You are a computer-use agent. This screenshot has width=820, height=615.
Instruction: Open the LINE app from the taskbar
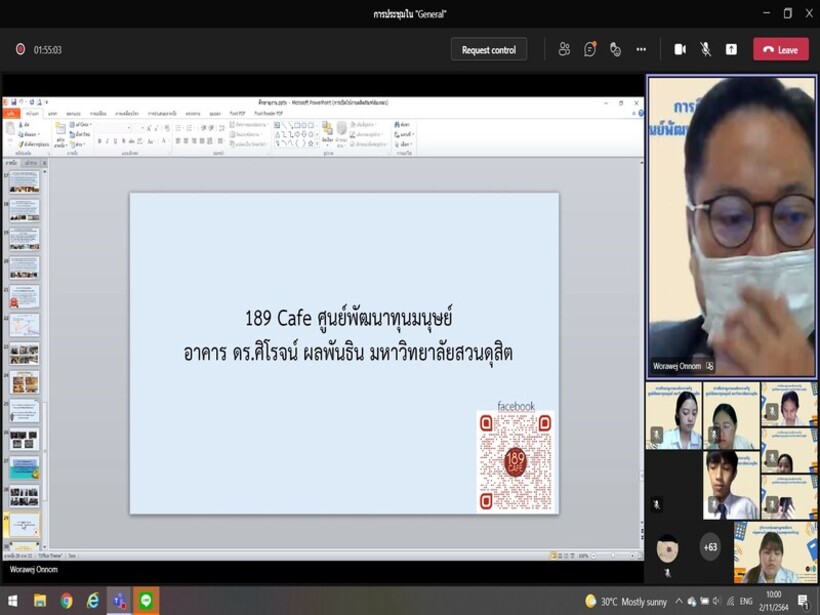[x=146, y=600]
